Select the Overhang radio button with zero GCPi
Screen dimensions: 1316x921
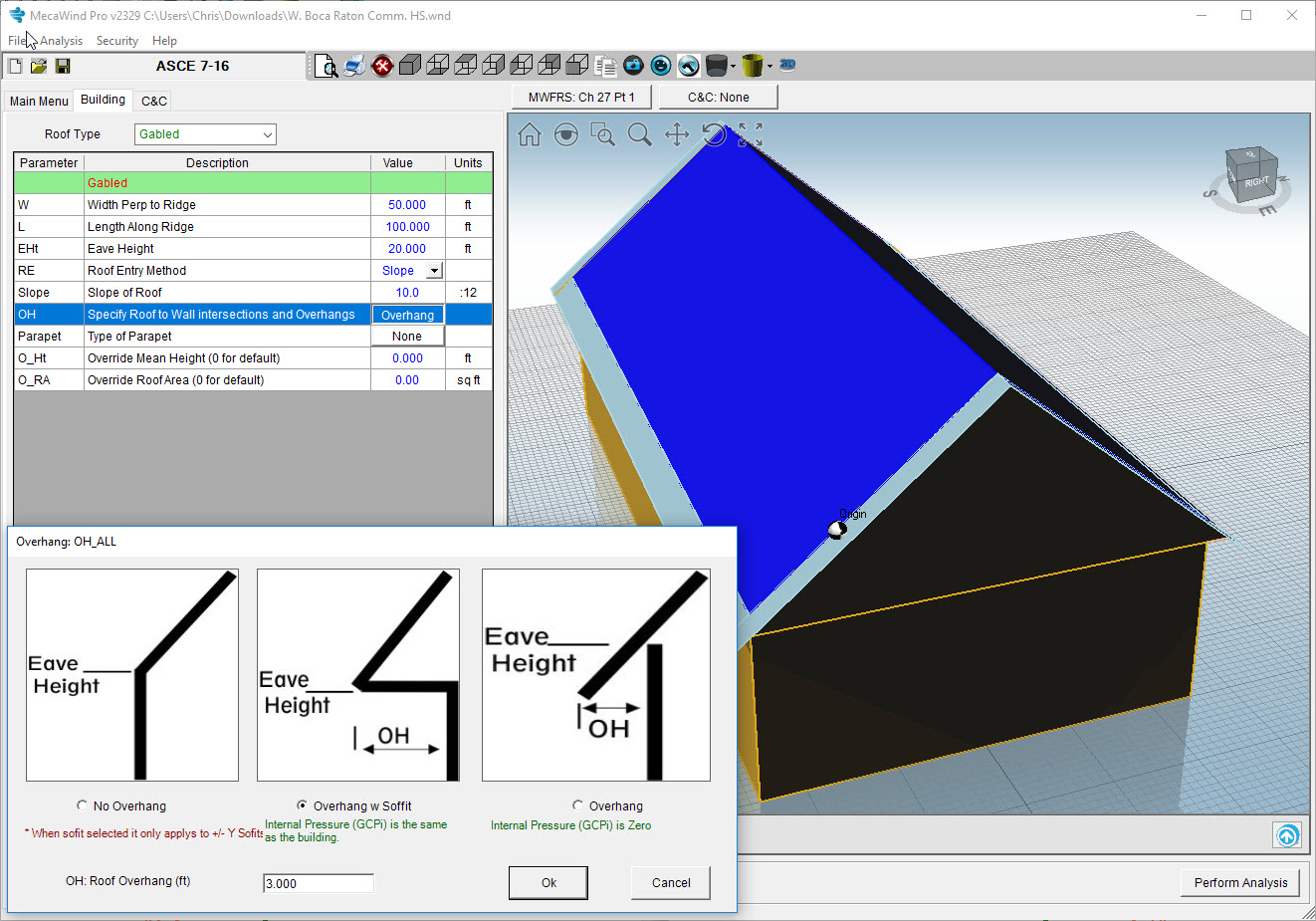[577, 806]
